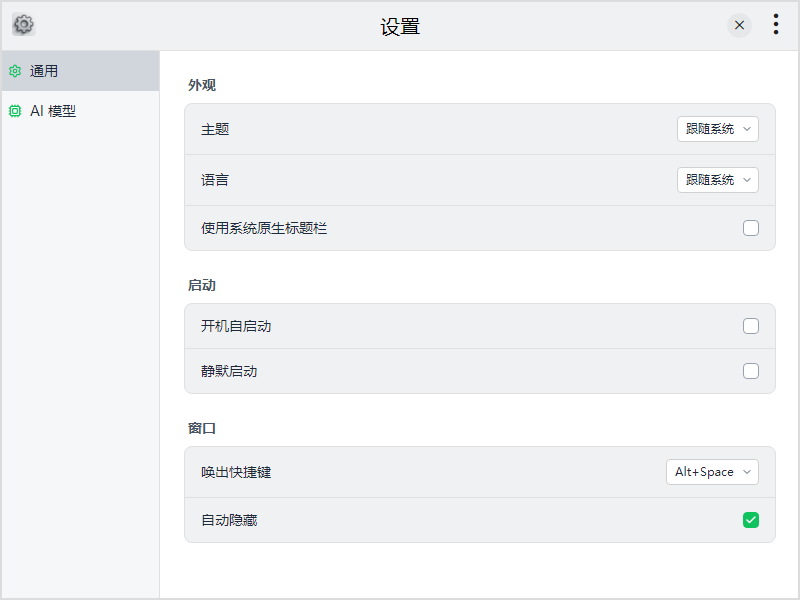Close the 设置 dialog with the X

(x=739, y=25)
